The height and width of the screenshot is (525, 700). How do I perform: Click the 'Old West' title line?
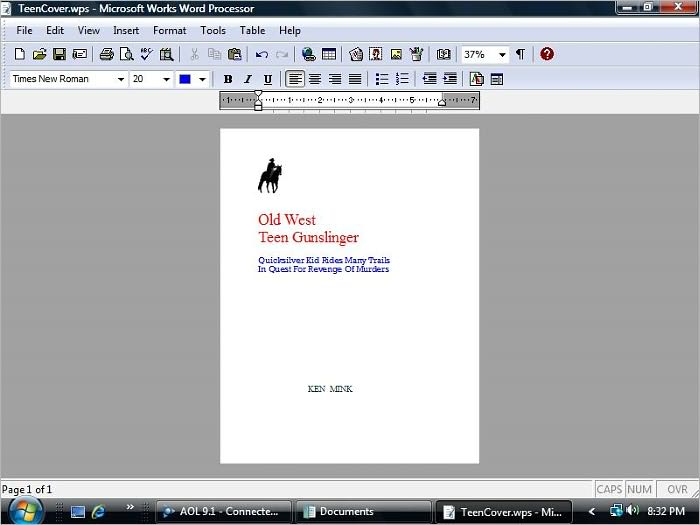[x=287, y=220]
